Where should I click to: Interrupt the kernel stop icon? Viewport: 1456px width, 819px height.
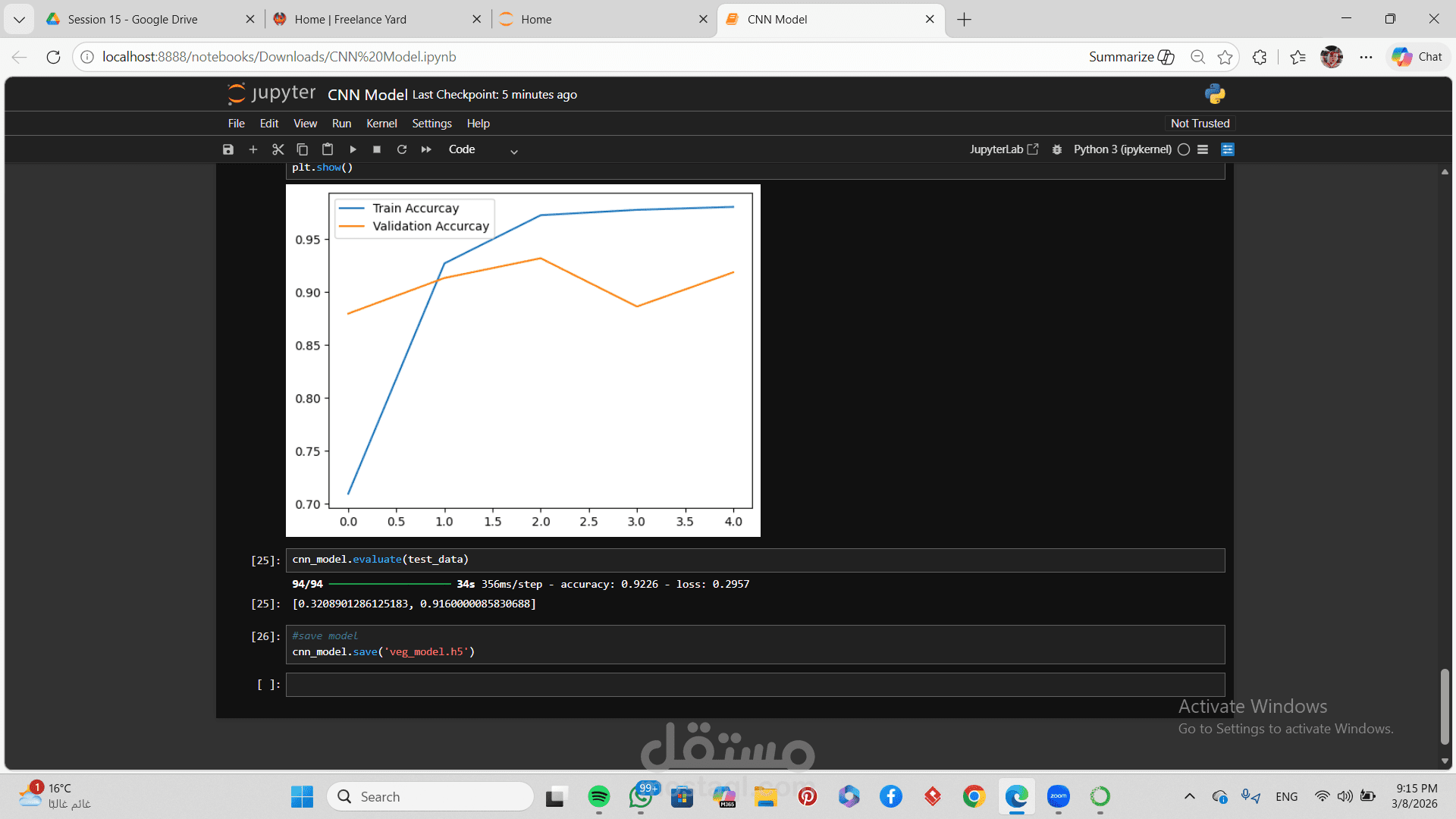tap(377, 149)
